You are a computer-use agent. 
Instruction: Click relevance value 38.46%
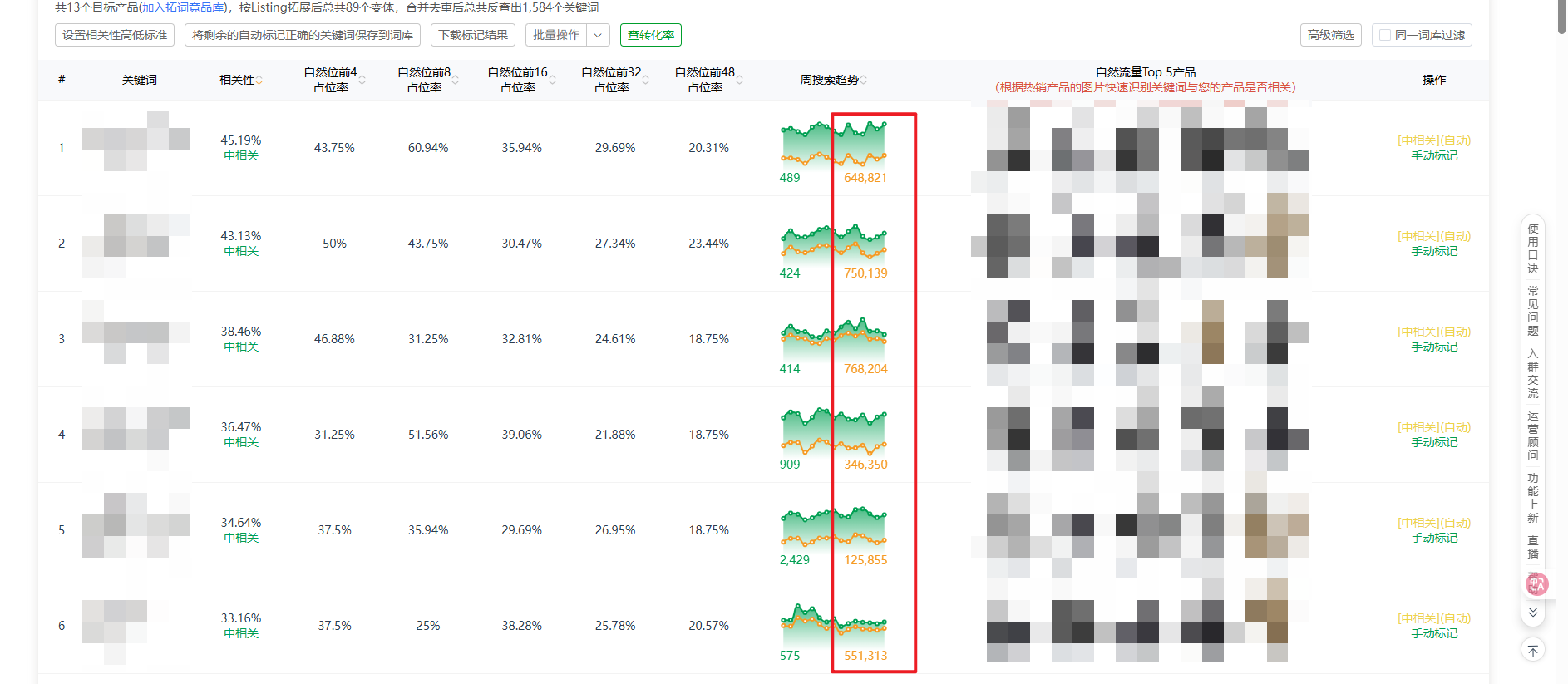point(241,332)
